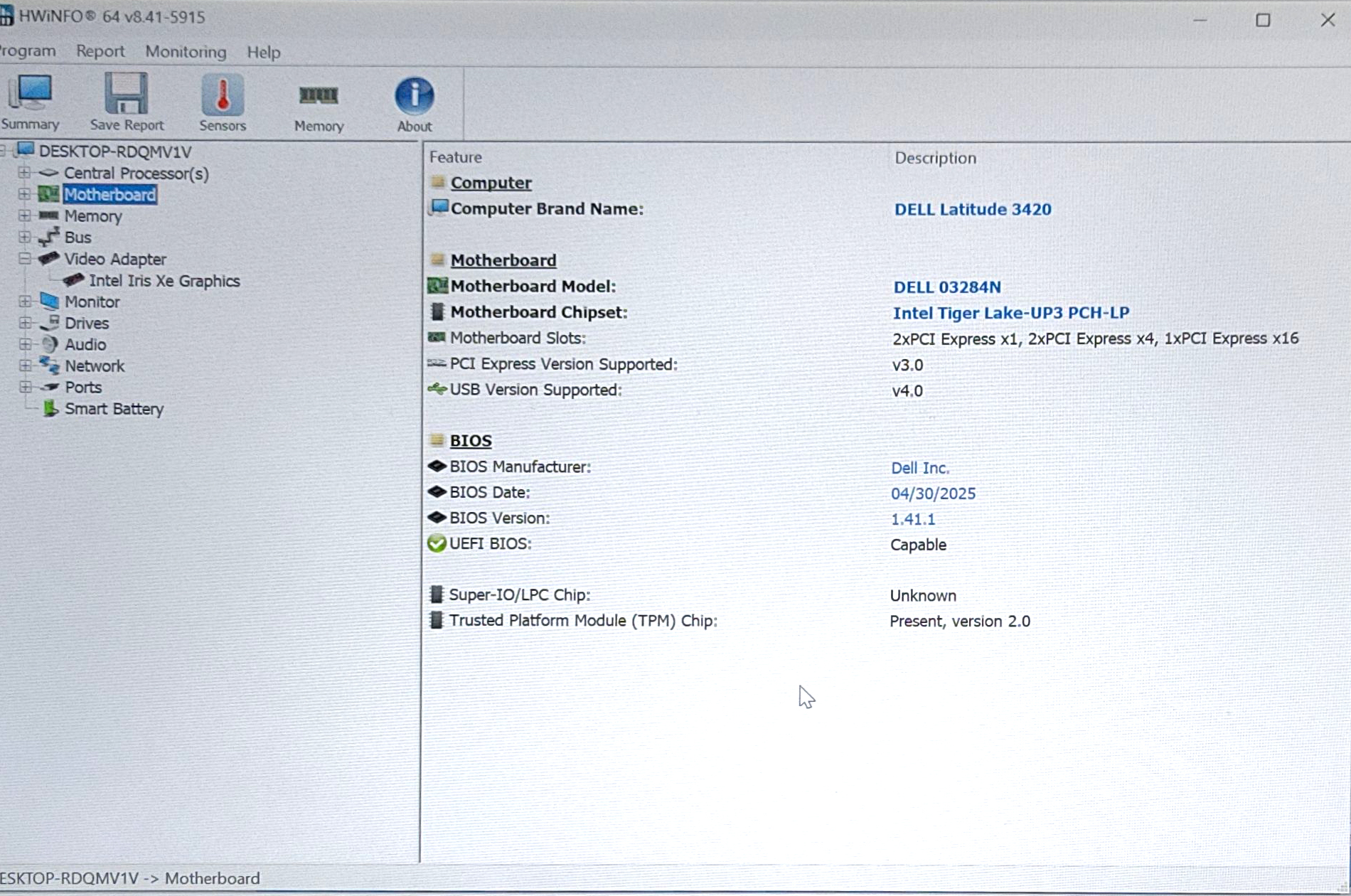The width and height of the screenshot is (1351, 896).
Task: Click the Motherboard Chipset chip icon
Action: tap(437, 311)
